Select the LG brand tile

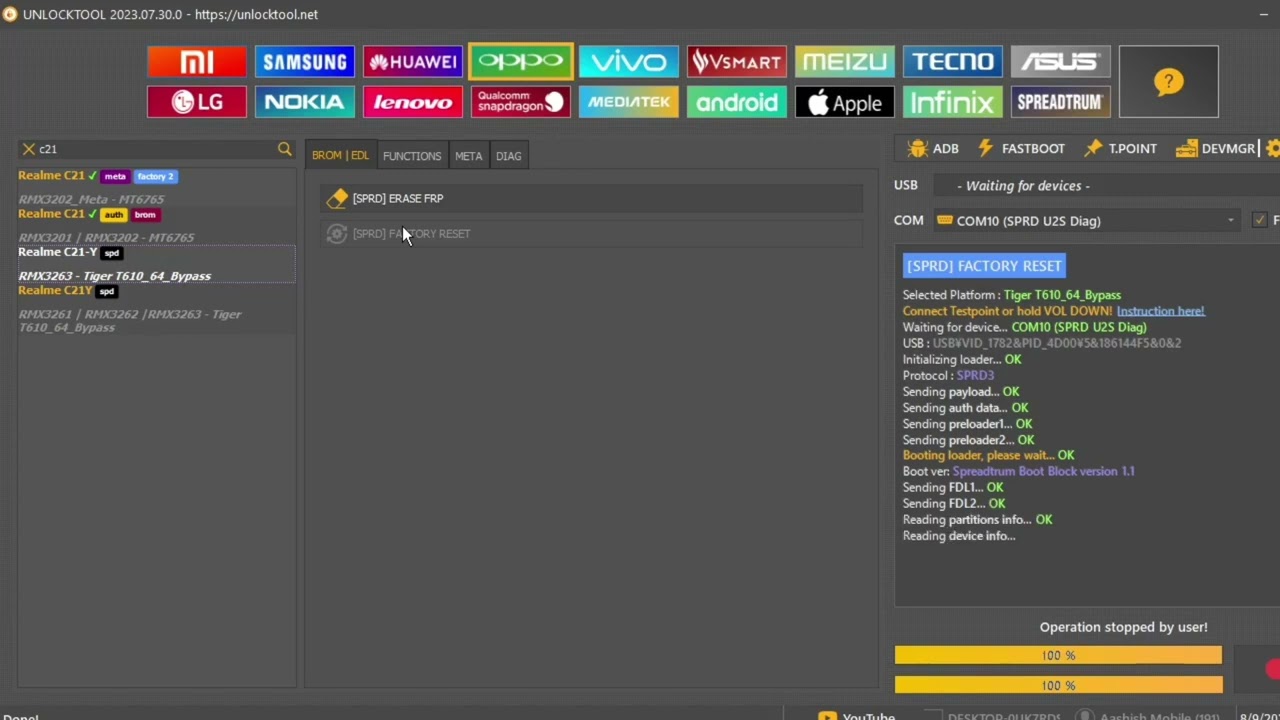(x=197, y=102)
